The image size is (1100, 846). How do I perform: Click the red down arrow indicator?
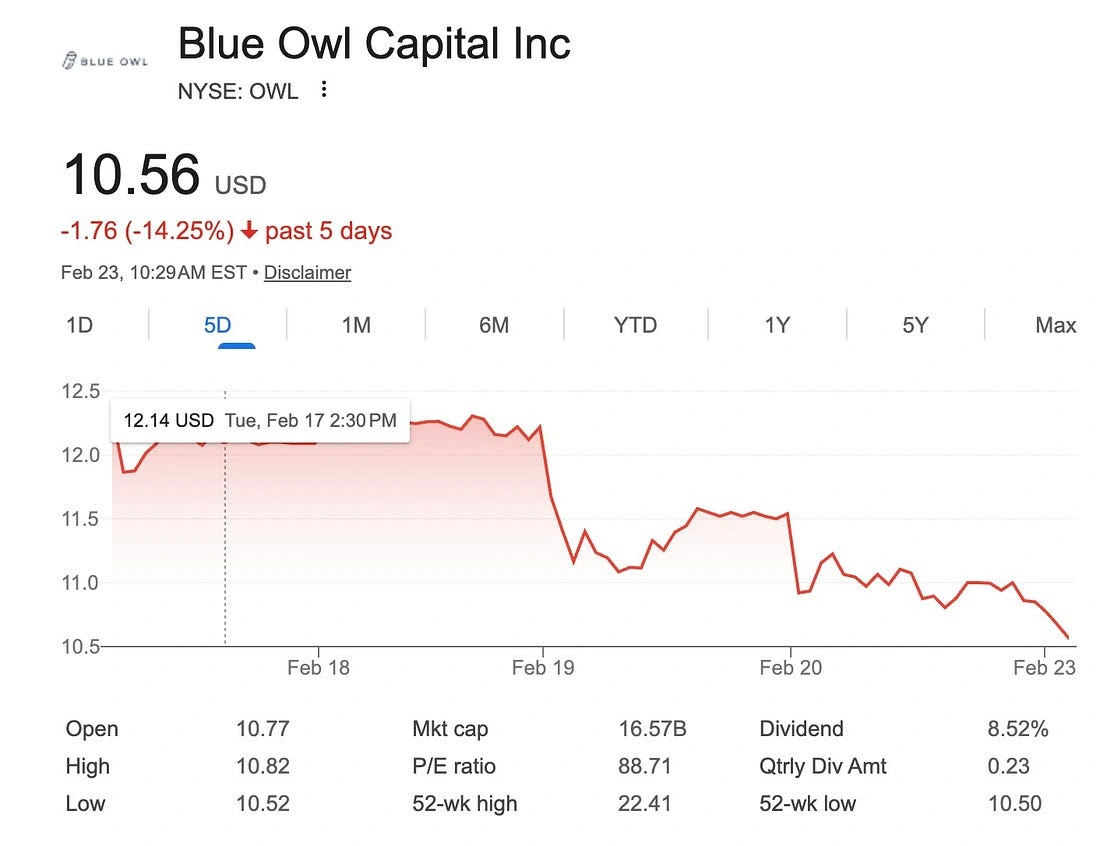coord(249,231)
